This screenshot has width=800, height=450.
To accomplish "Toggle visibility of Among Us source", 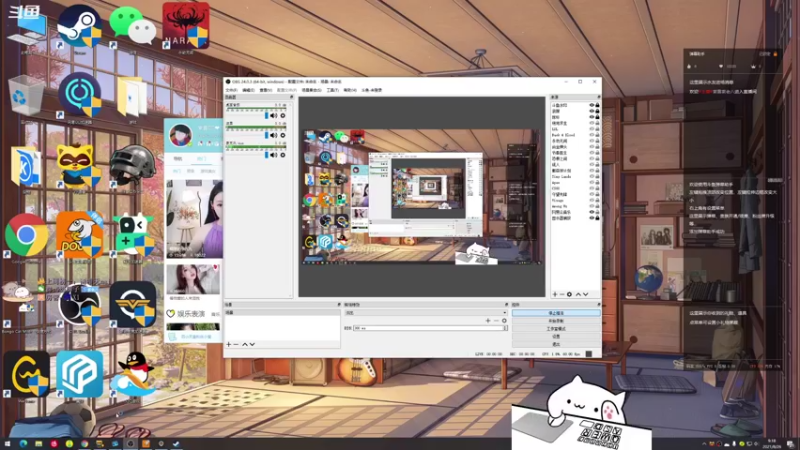I will point(592,206).
